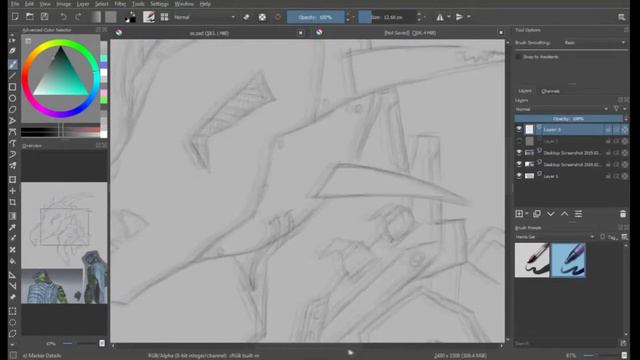Click the open file folder icon
The image size is (640, 360).
point(30,17)
